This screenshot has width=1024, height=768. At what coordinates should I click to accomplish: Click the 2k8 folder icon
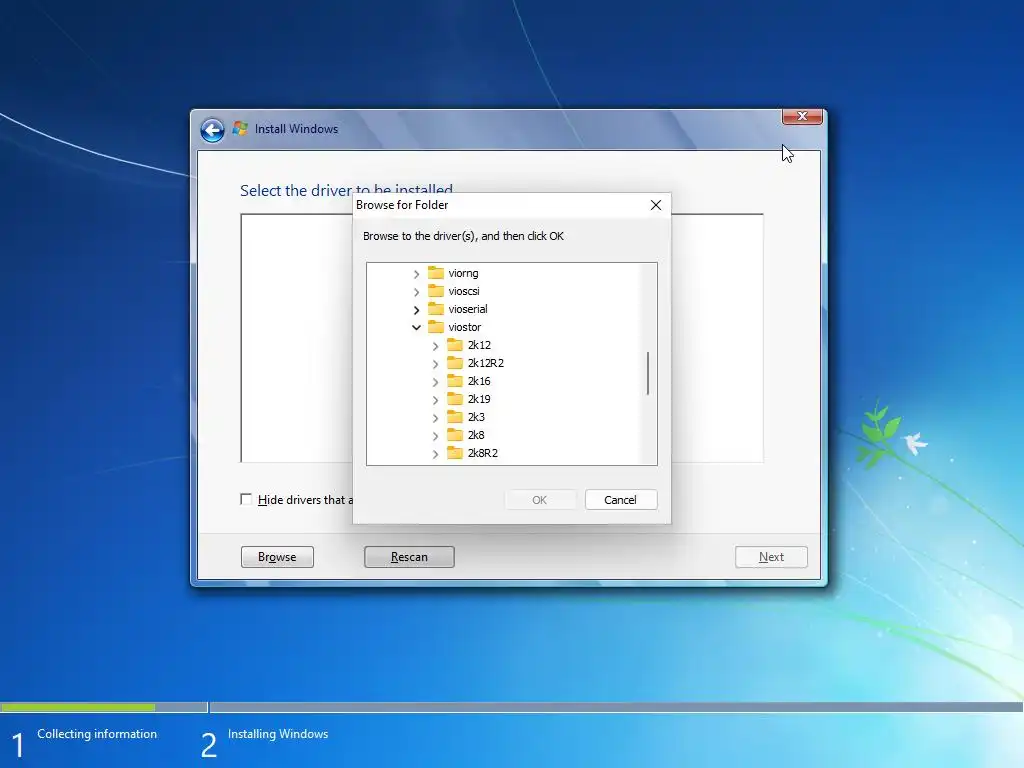pyautogui.click(x=455, y=434)
